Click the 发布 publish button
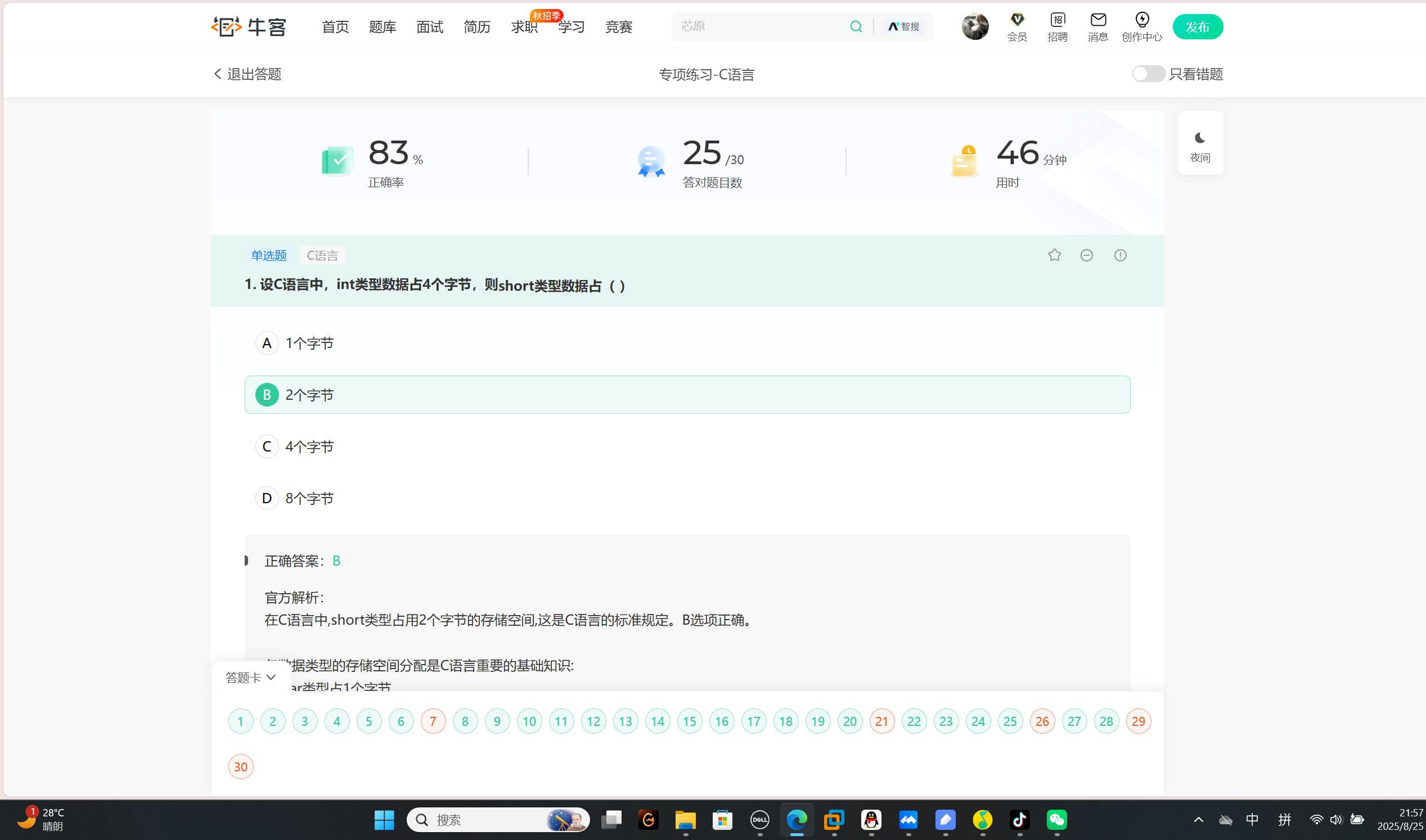Viewport: 1426px width, 840px height. click(1197, 26)
